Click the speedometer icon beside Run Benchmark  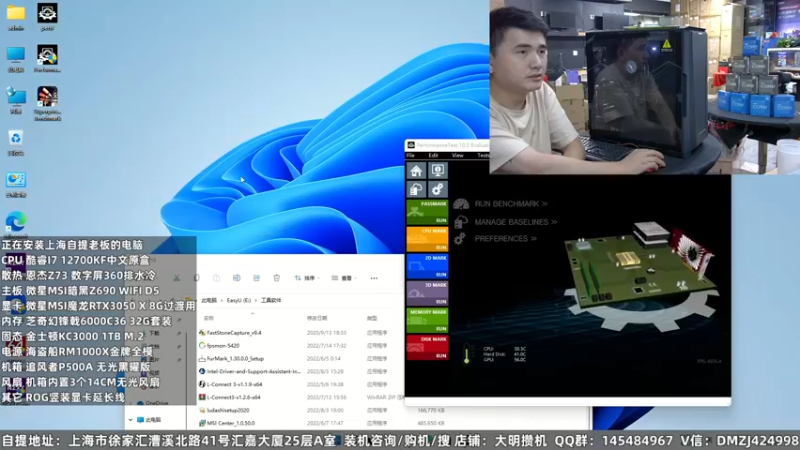pos(461,204)
